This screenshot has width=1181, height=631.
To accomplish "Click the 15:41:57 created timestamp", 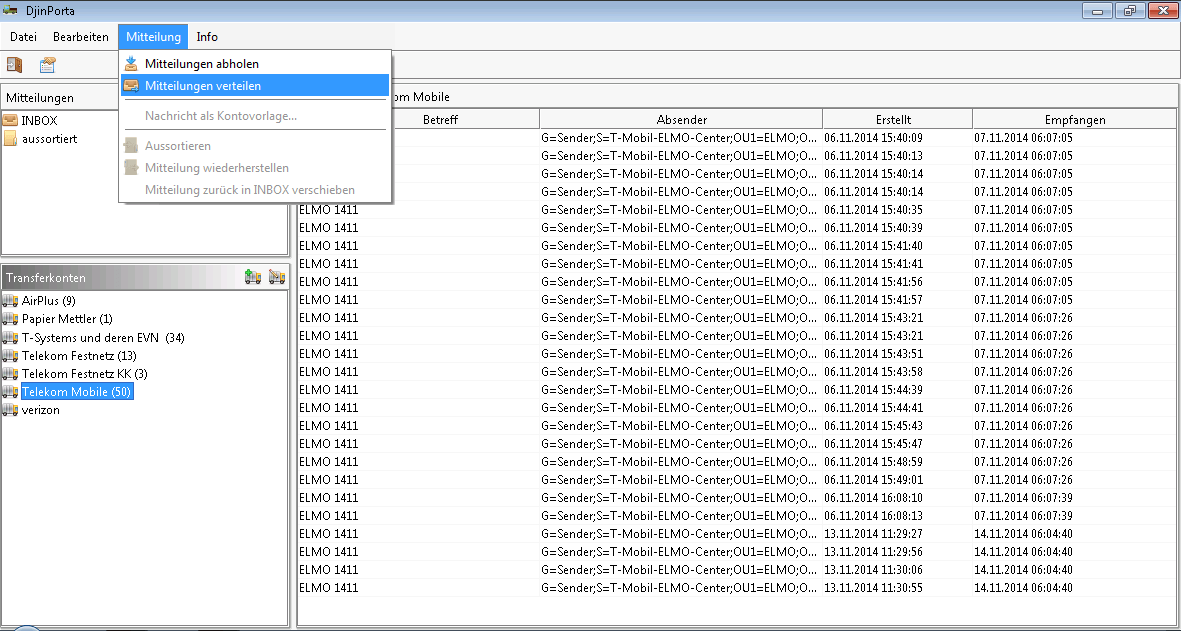I will pyautogui.click(x=873, y=300).
